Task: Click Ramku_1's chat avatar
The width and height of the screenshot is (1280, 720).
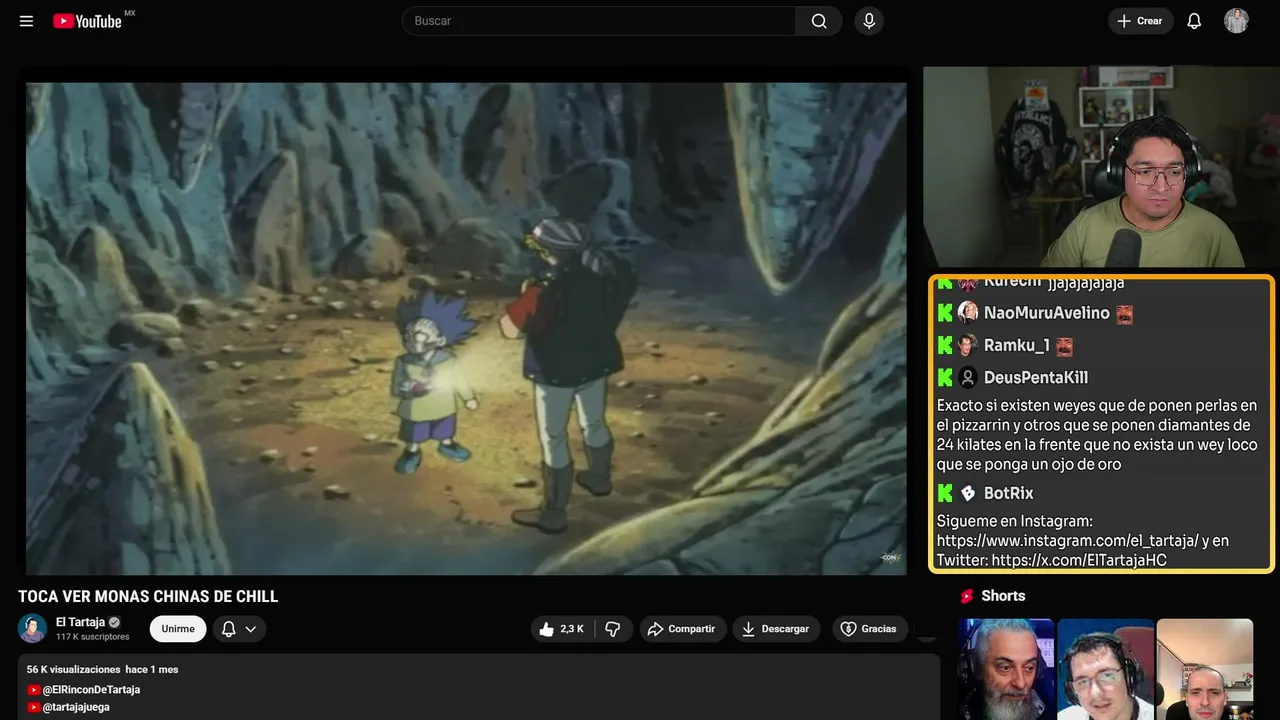Action: click(968, 346)
